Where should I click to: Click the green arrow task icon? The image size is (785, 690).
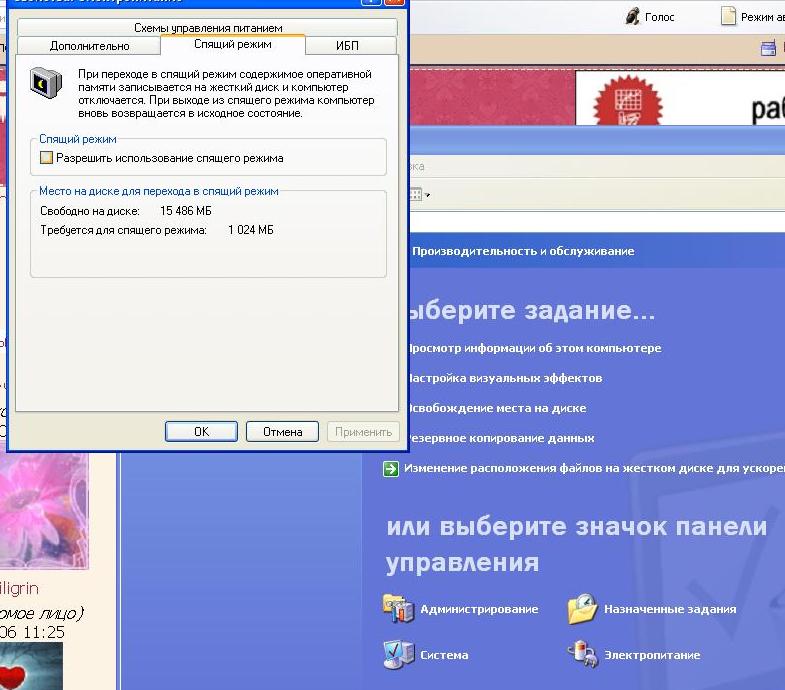tap(390, 469)
